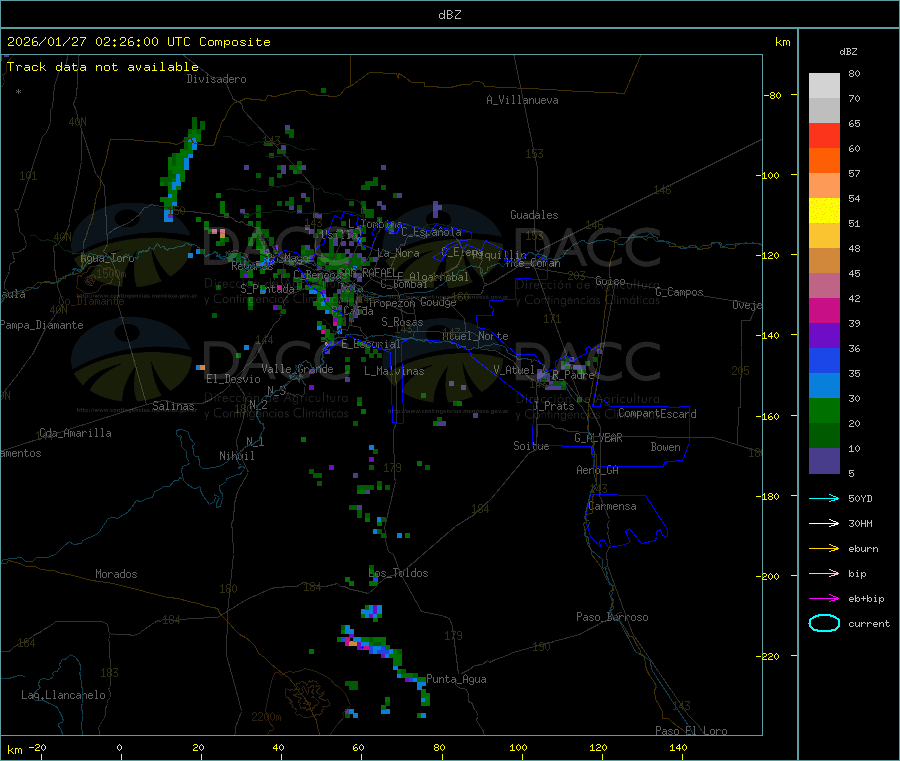Screen dimensions: 900x761
Task: Click the magenta eb+bip arrow icon
Action: 824,599
